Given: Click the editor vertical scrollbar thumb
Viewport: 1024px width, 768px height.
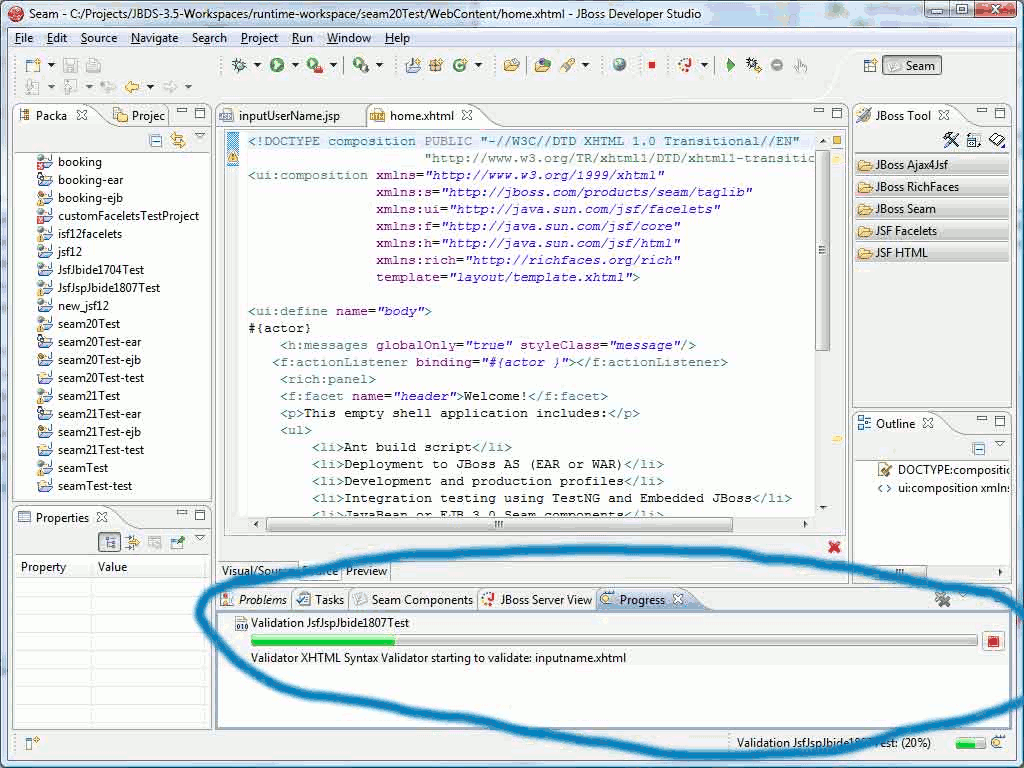Looking at the screenshot, I should pos(822,249).
